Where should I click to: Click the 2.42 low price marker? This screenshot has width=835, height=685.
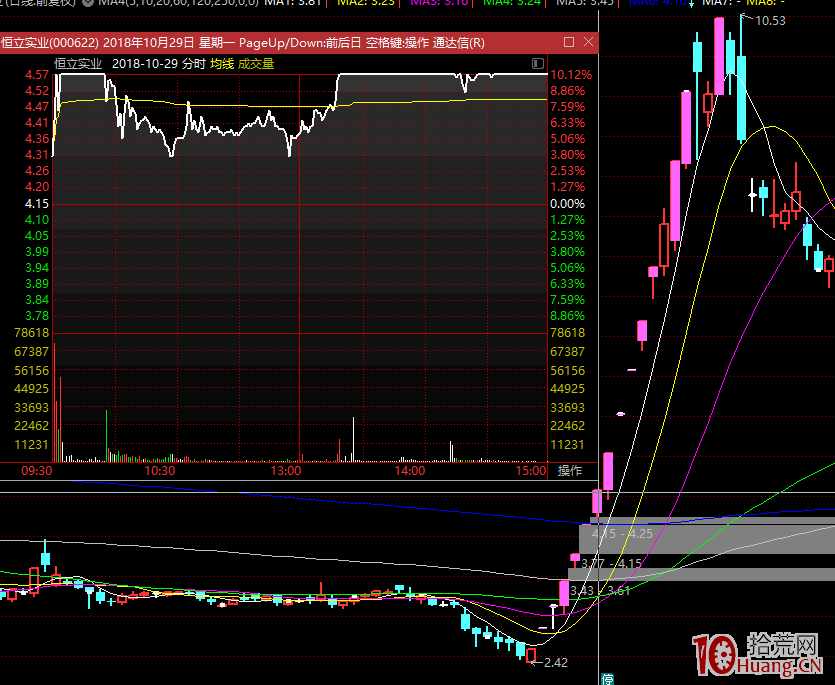coord(554,661)
